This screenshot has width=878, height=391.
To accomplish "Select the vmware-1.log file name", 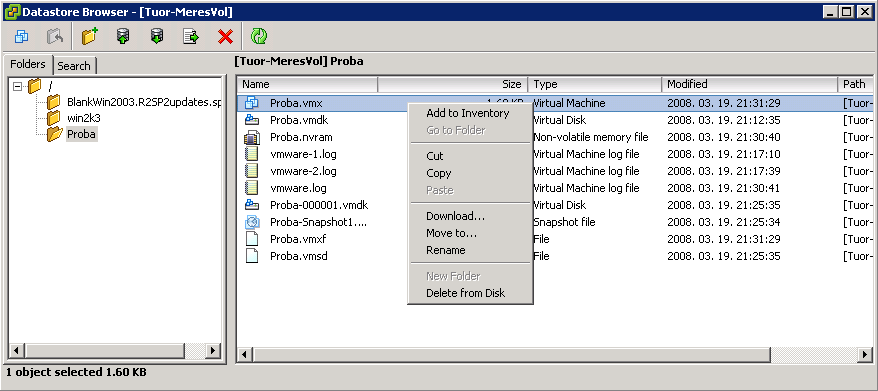I will [x=303, y=154].
